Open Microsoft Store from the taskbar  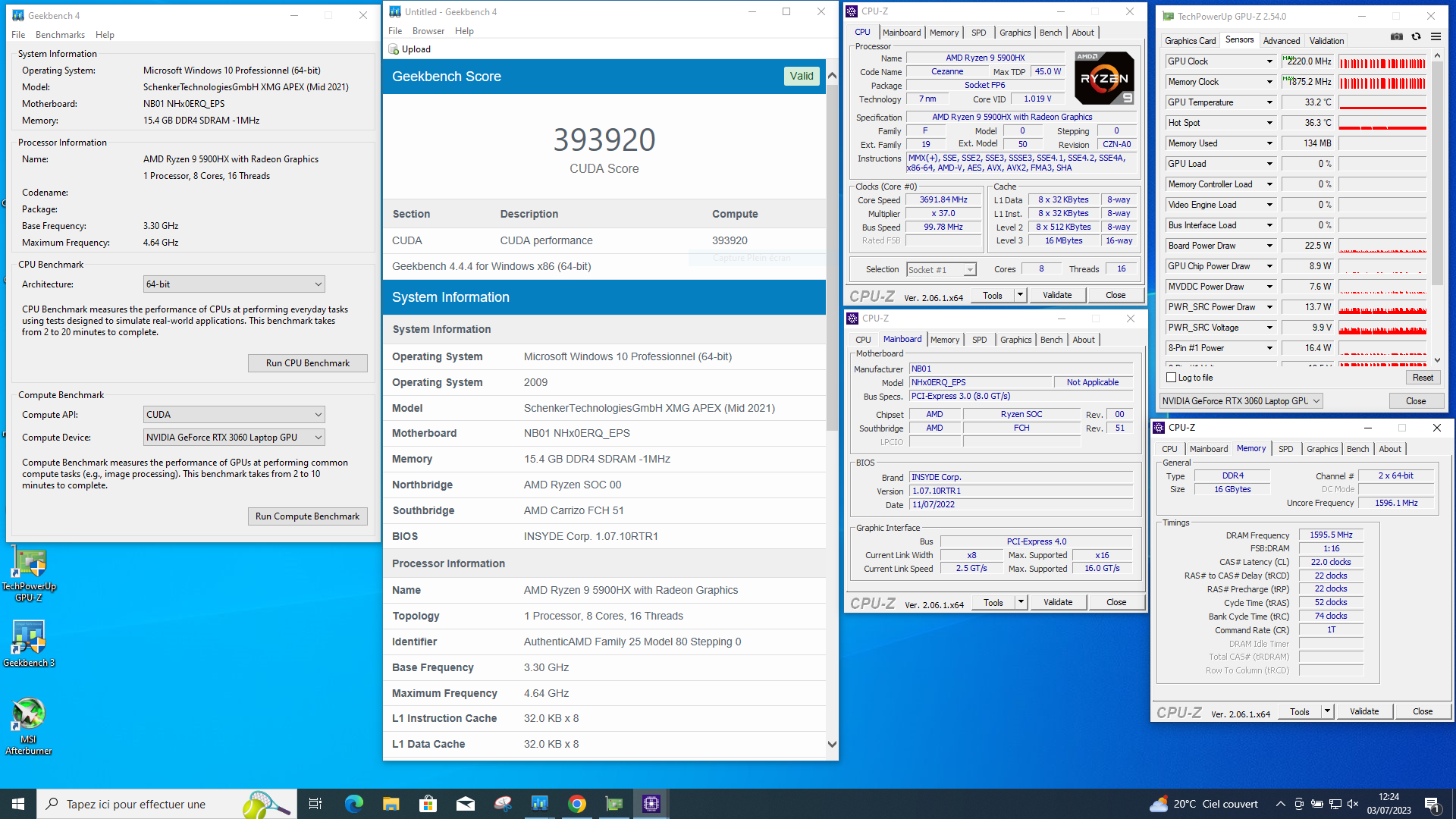(428, 804)
